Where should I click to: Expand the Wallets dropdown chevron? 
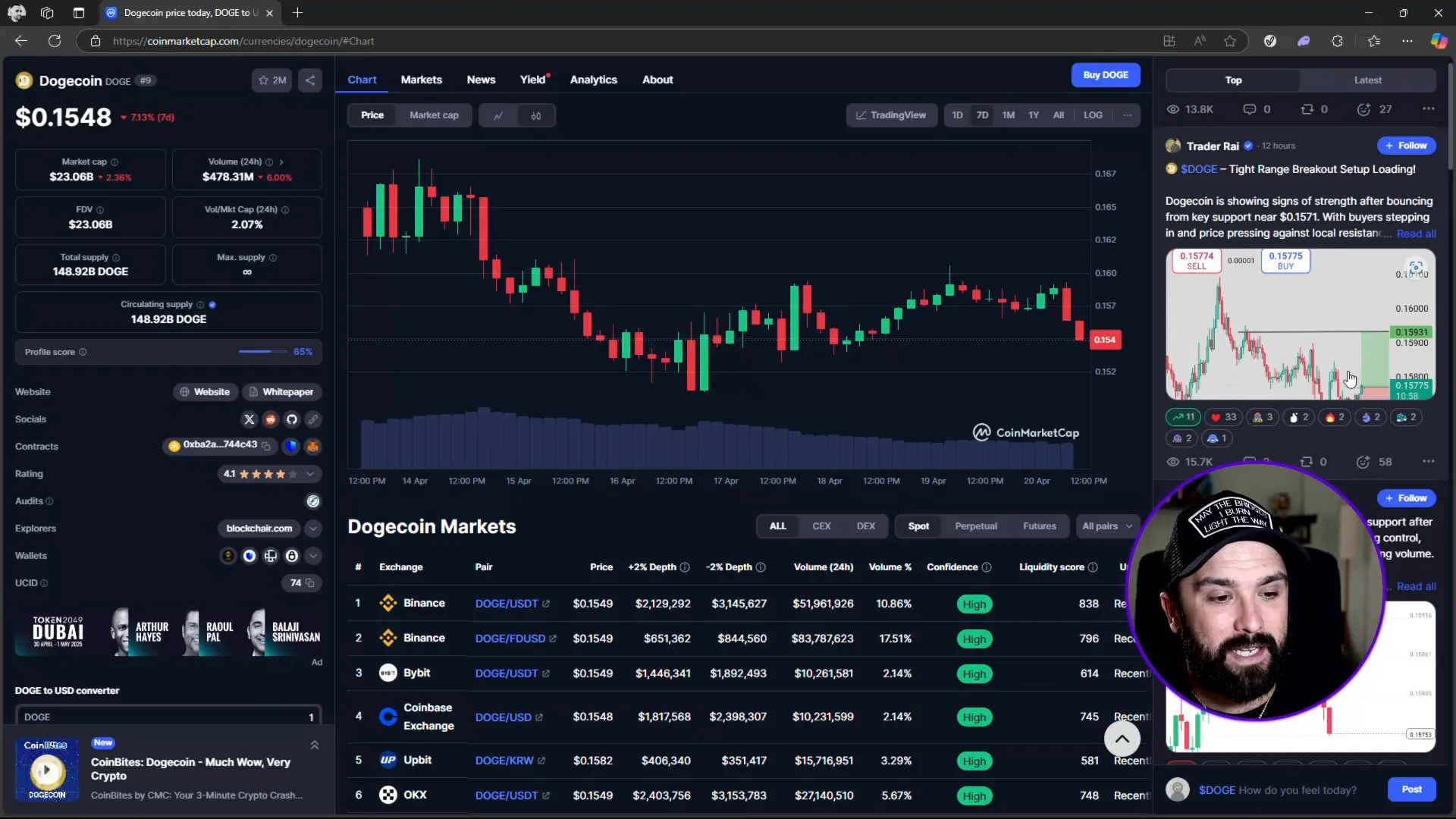coord(313,556)
